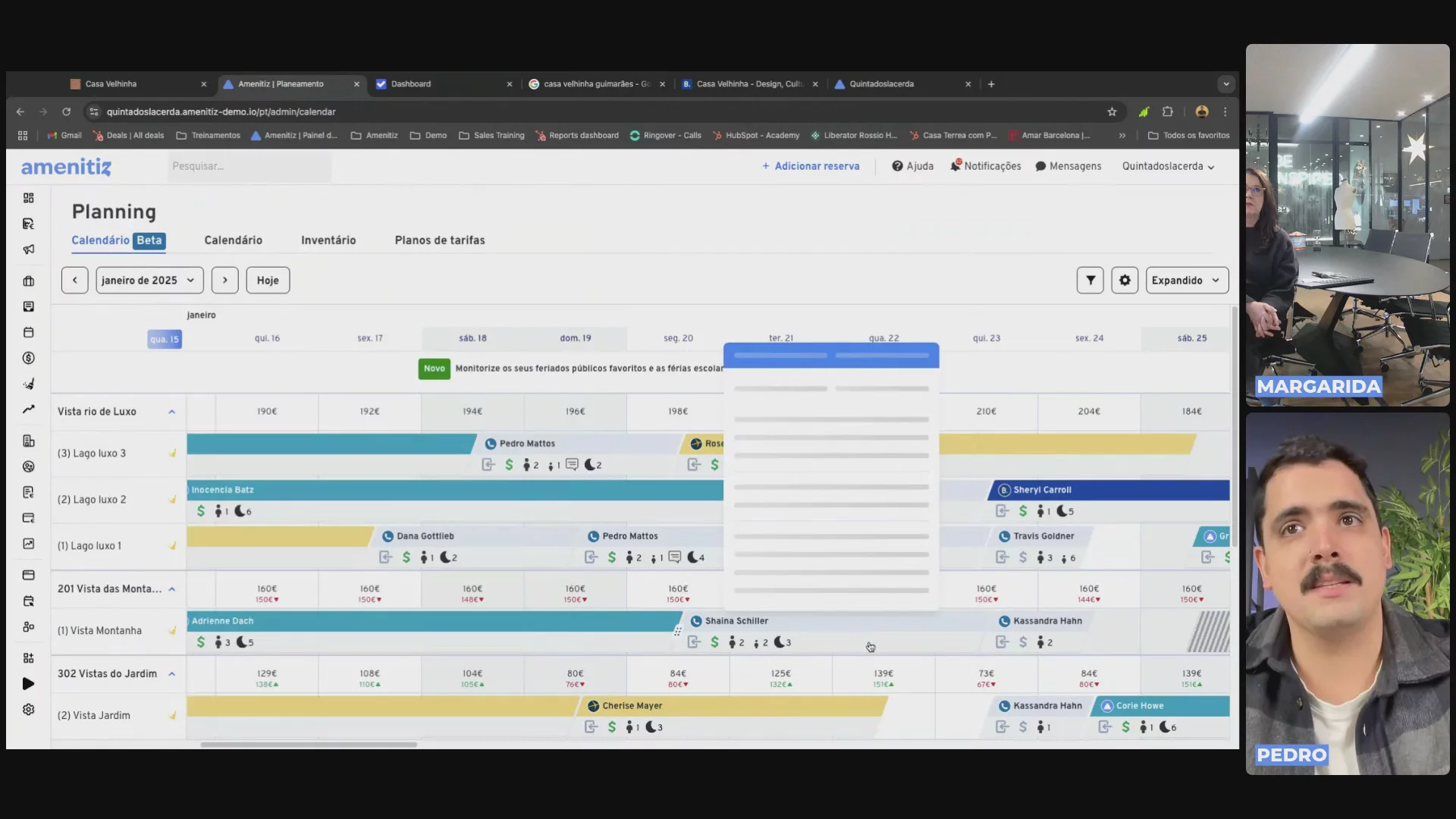1456x819 pixels.
Task: Go to next period with right arrow
Action: click(x=225, y=281)
